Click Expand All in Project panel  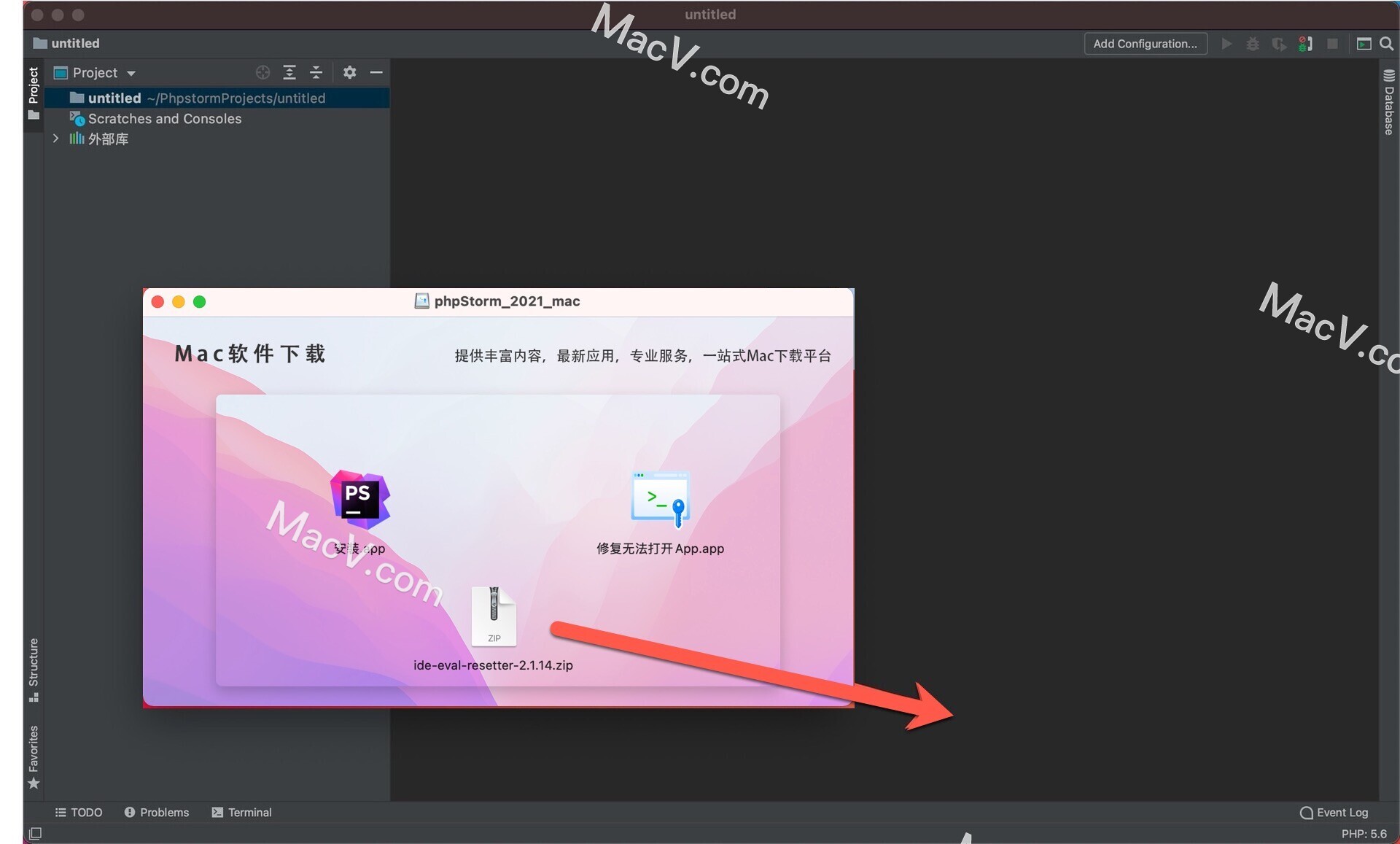point(289,72)
